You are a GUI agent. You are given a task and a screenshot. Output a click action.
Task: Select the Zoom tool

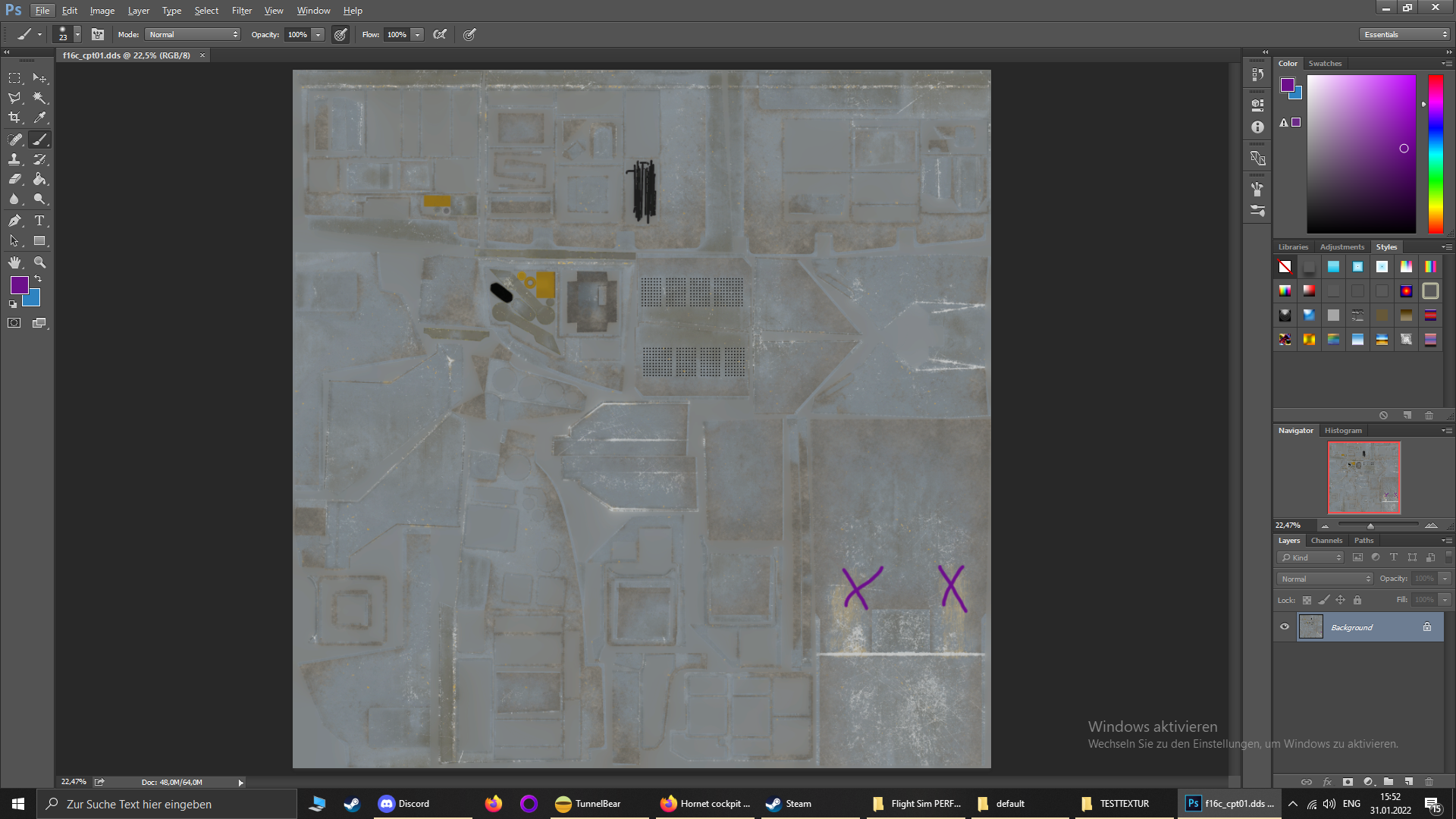39,263
